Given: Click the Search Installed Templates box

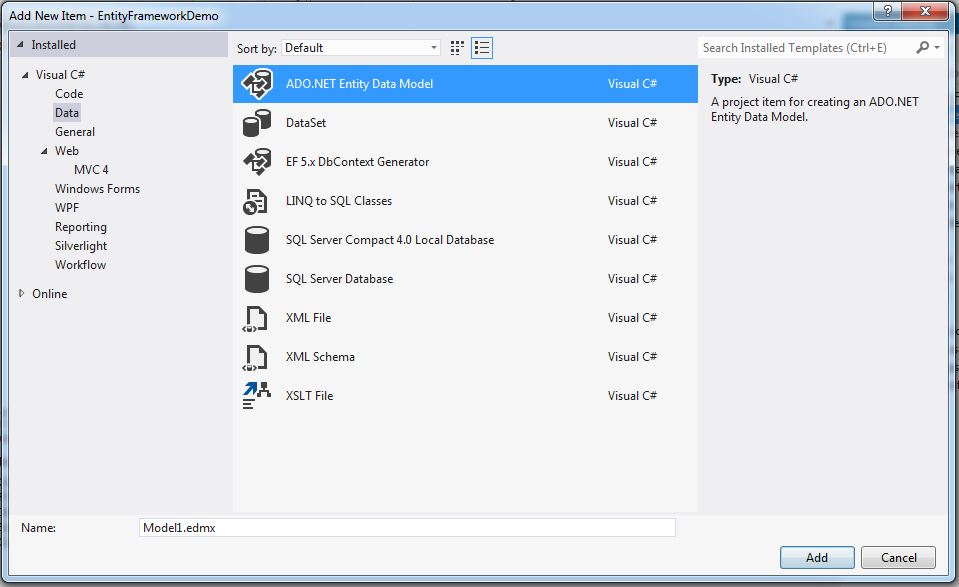Looking at the screenshot, I should [x=806, y=48].
